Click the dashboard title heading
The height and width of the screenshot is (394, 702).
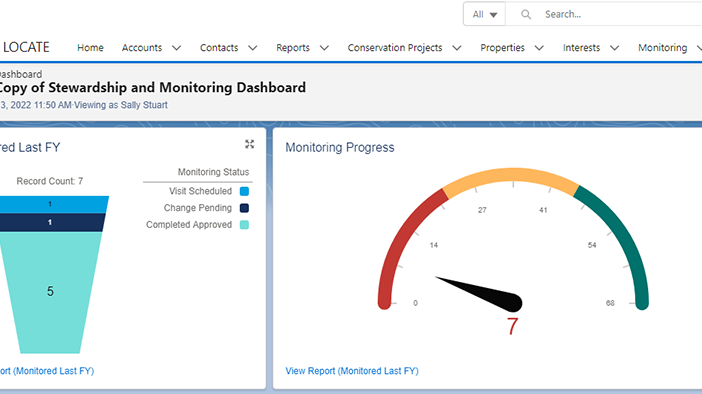(x=152, y=87)
